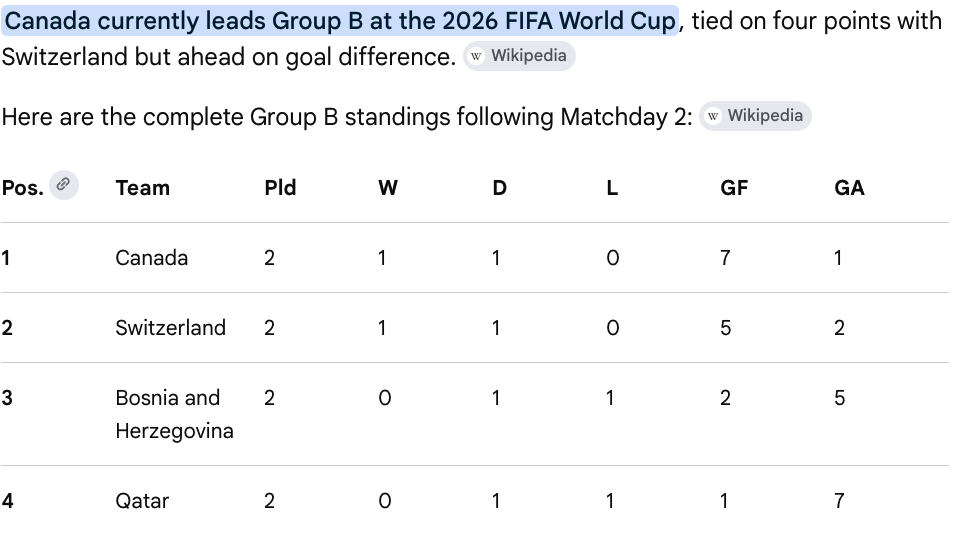
Task: Click the GF column header
Action: 734,188
